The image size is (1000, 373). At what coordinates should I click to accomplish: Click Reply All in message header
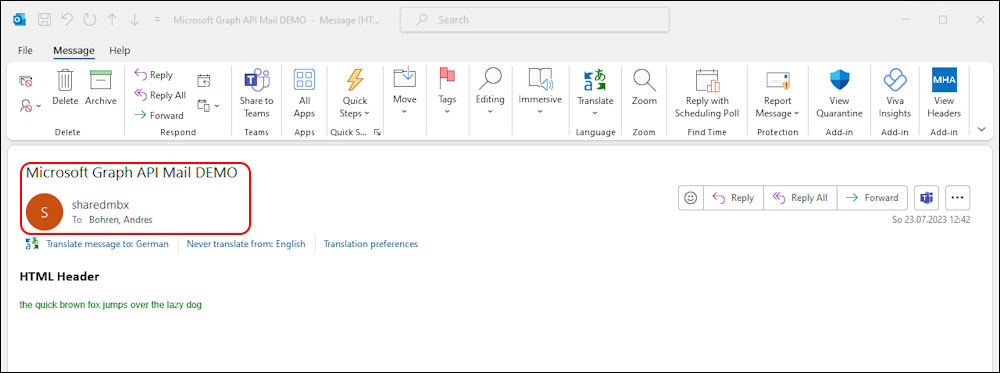(x=800, y=198)
